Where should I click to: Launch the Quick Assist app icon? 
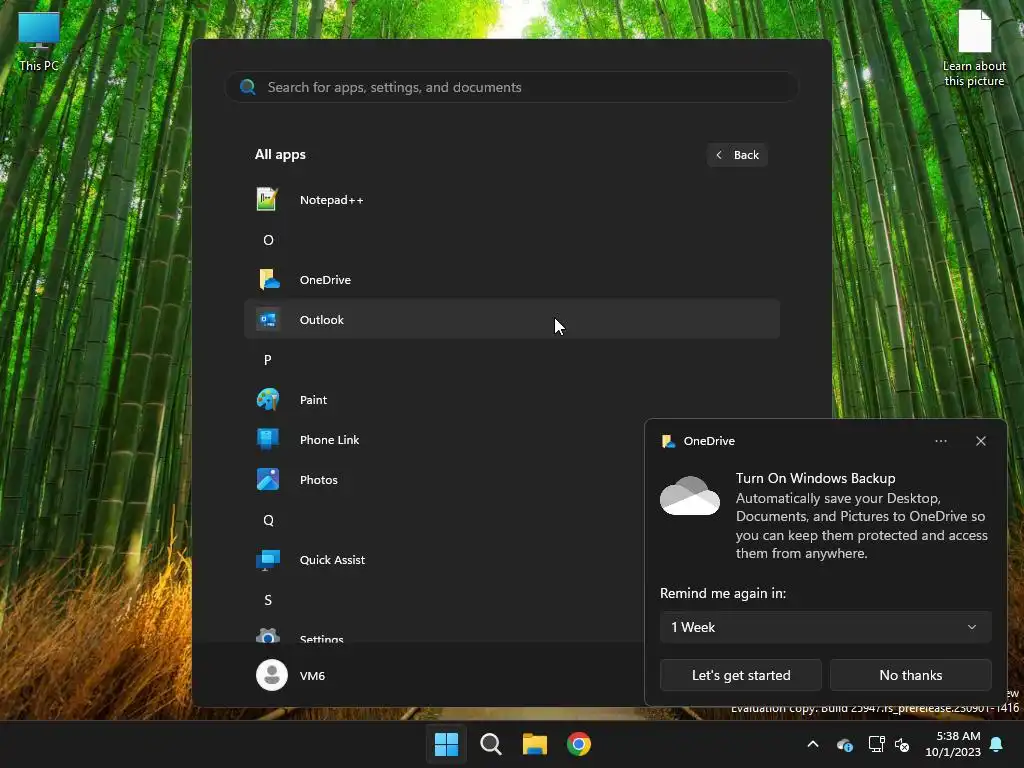pos(268,560)
